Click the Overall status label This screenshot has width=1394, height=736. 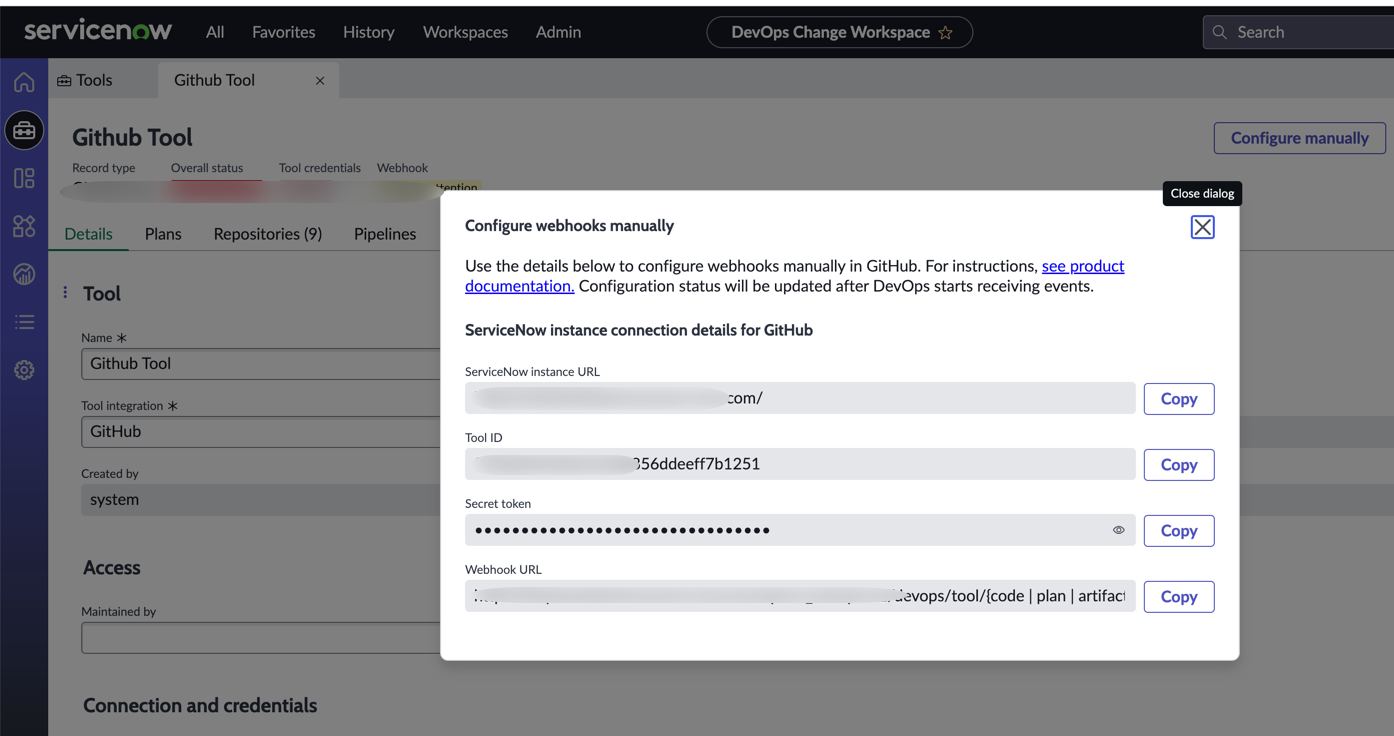coord(207,168)
